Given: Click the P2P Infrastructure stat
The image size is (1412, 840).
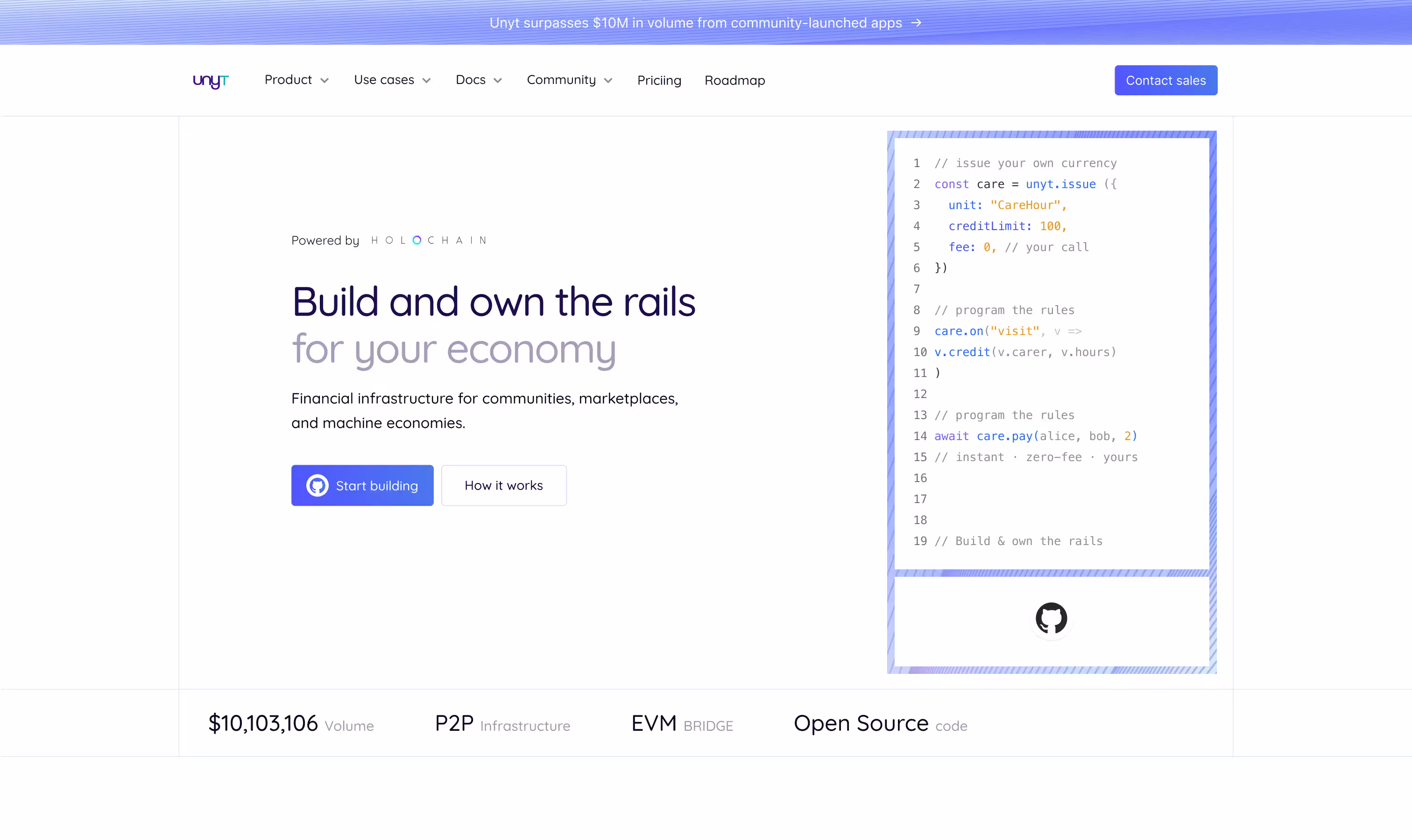Looking at the screenshot, I should click(502, 723).
